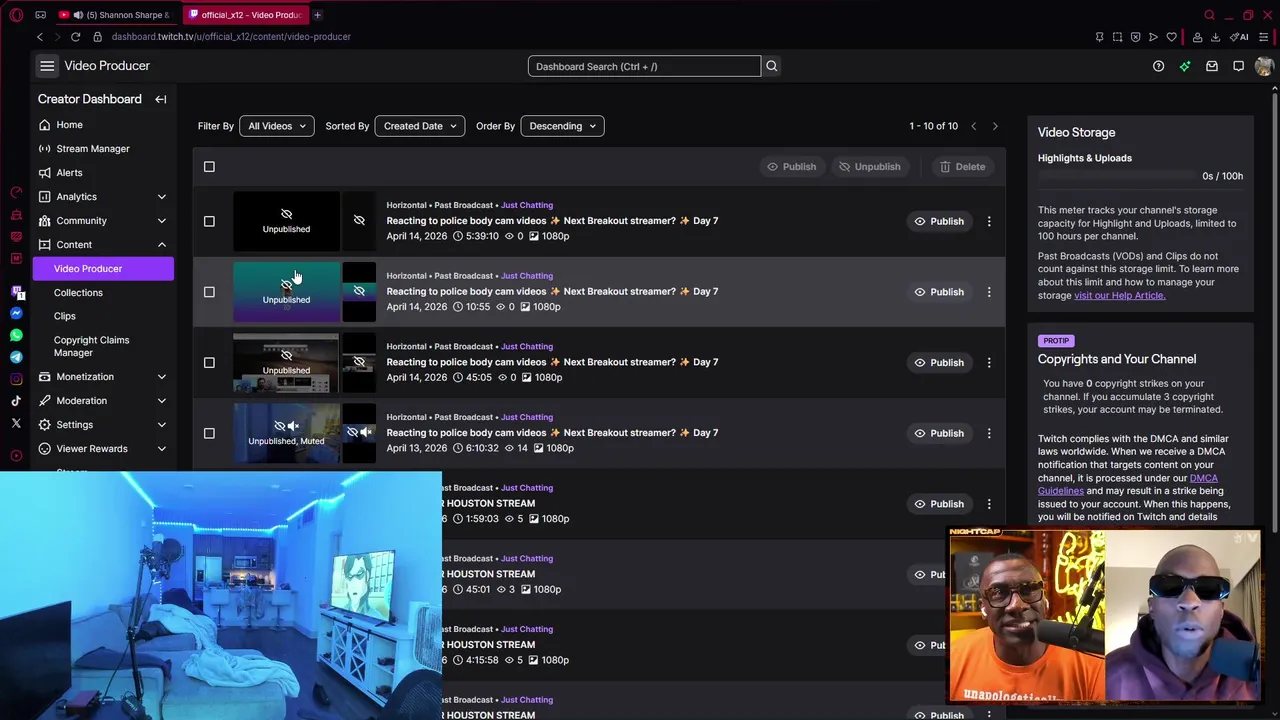Image resolution: width=1280 pixels, height=720 pixels.
Task: Select checkbox for the 10:55 video
Action: point(209,292)
